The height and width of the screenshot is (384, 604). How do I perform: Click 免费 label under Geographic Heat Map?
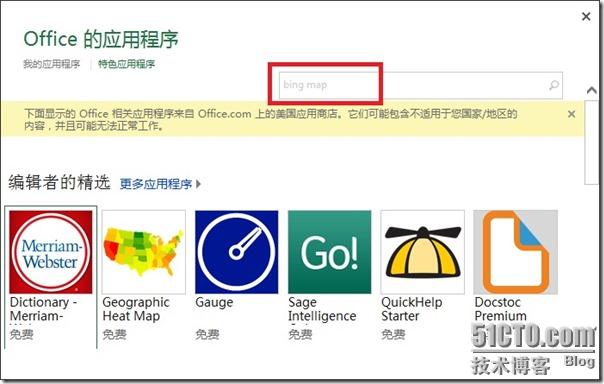114,334
